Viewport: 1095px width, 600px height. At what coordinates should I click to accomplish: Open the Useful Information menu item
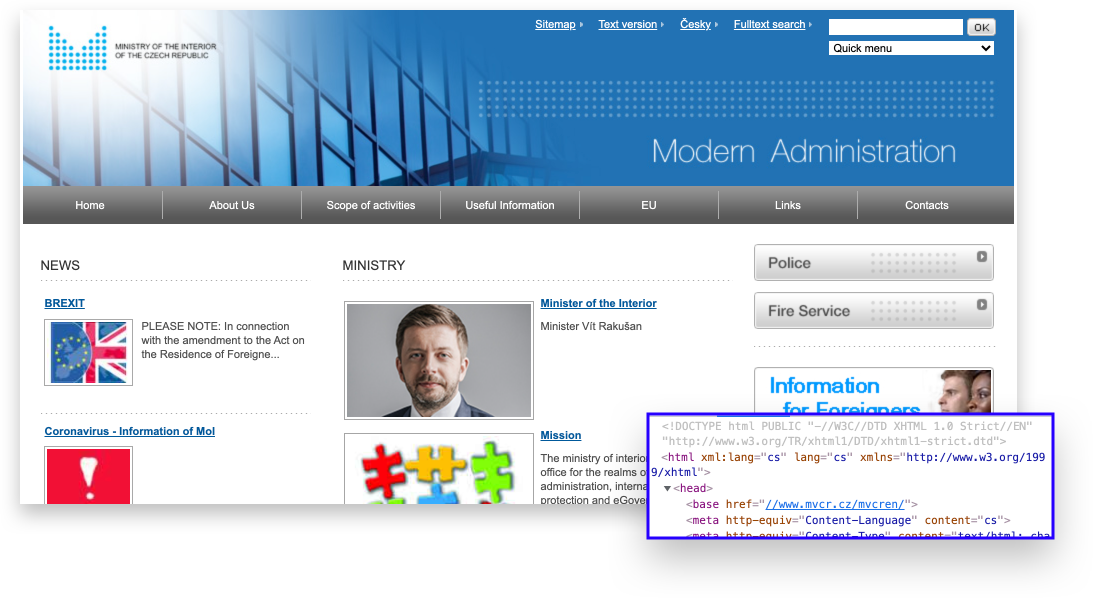(510, 205)
